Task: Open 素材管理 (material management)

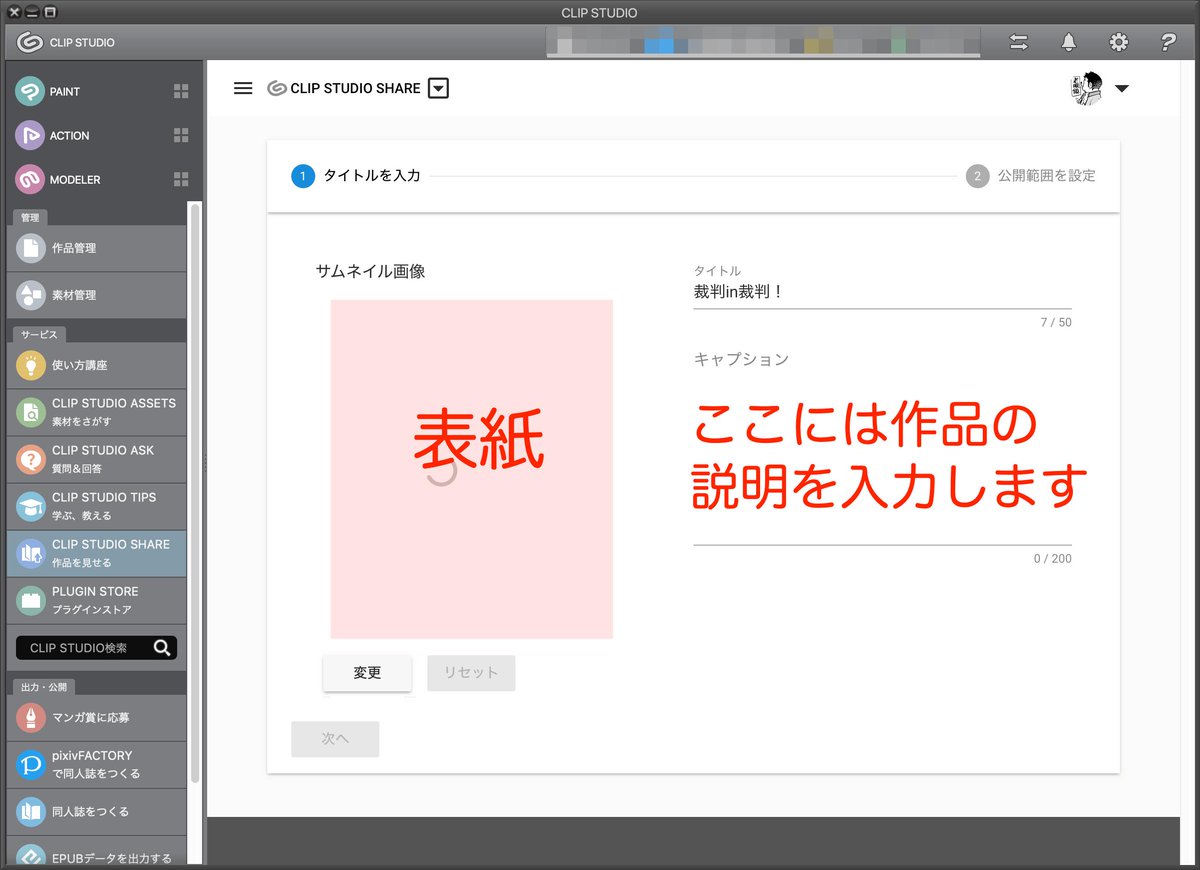Action: coord(97,295)
